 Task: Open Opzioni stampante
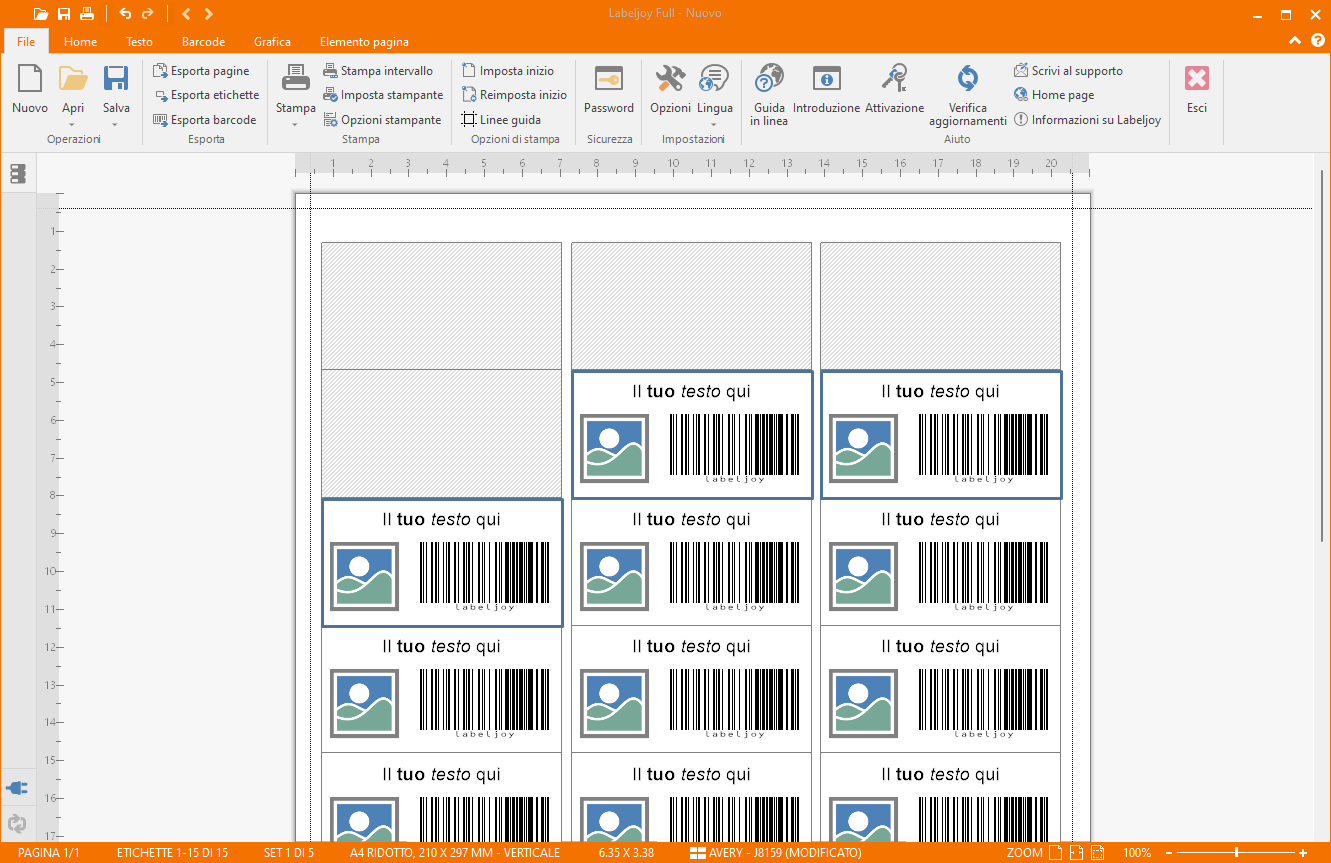click(382, 119)
